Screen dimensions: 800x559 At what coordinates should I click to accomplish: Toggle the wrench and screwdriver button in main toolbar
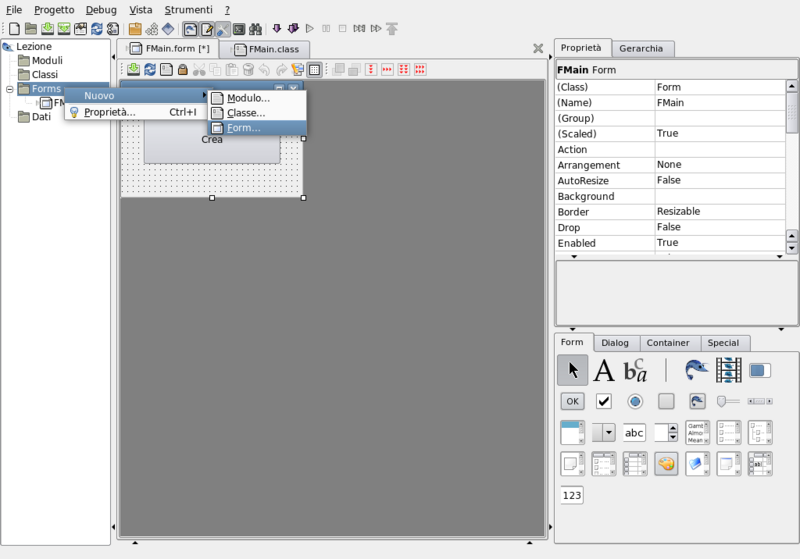(223, 29)
